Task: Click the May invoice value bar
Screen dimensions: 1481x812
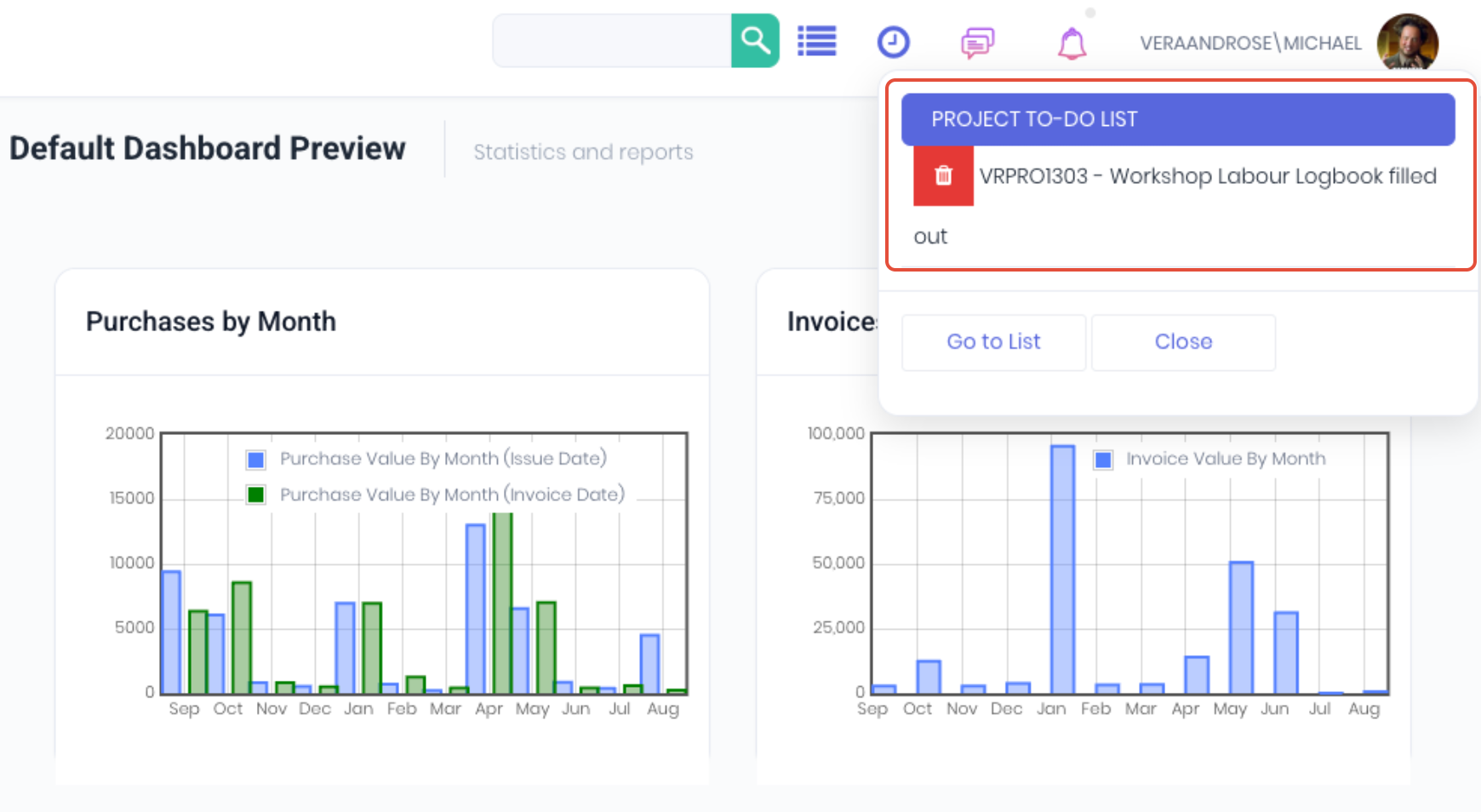Action: (1241, 628)
